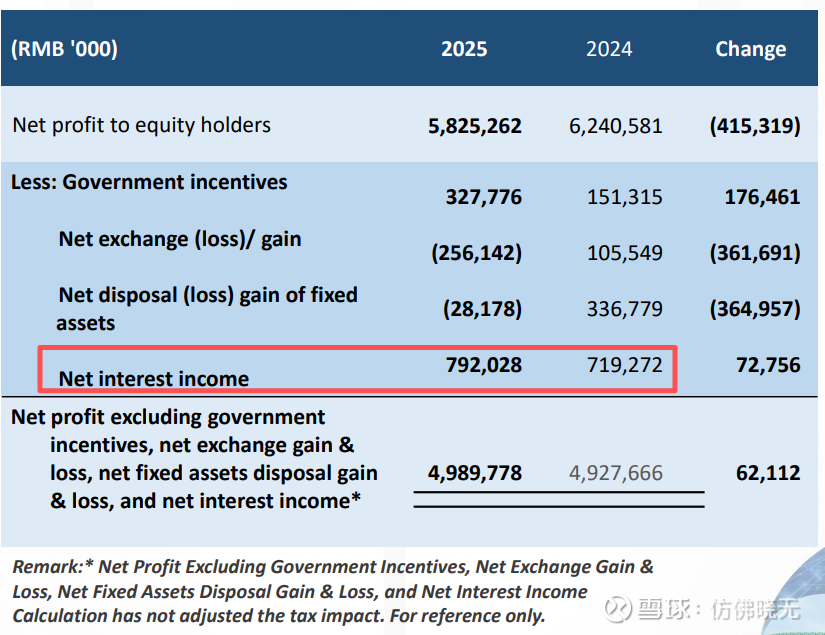
Task: Select the value 151,315
Action: 625,197
